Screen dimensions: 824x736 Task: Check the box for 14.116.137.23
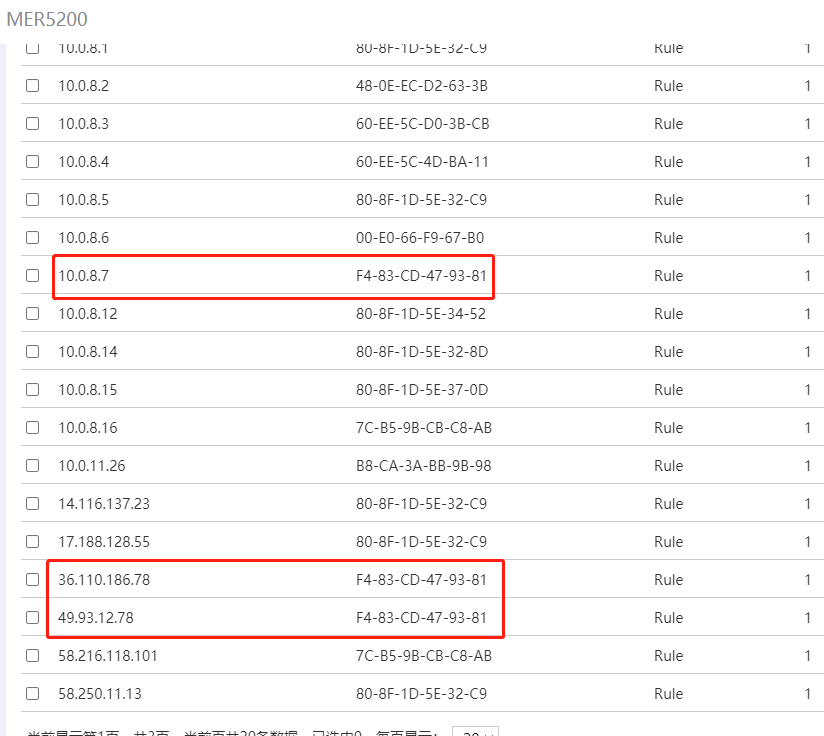(x=33, y=504)
